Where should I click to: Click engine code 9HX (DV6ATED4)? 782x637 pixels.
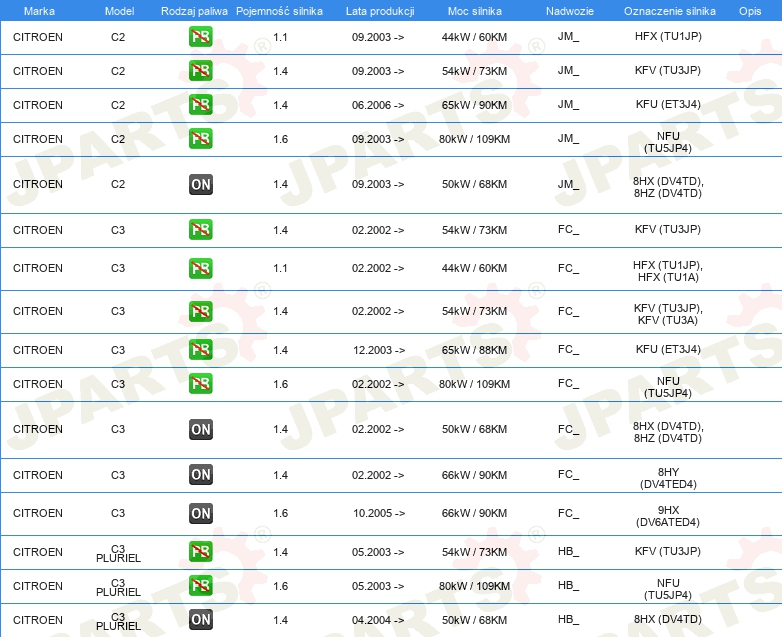point(668,516)
